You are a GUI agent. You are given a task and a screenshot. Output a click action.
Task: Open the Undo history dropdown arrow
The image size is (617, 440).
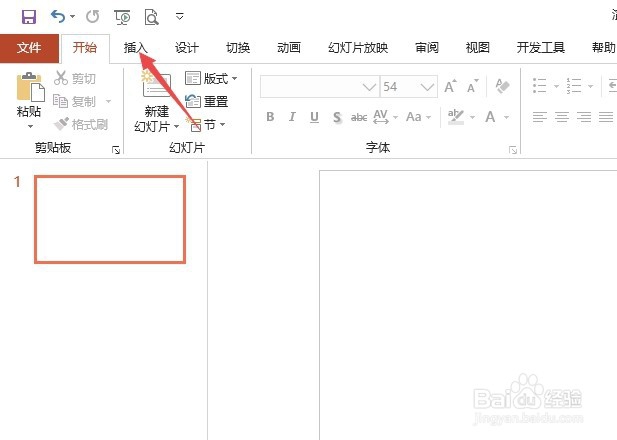click(x=72, y=17)
